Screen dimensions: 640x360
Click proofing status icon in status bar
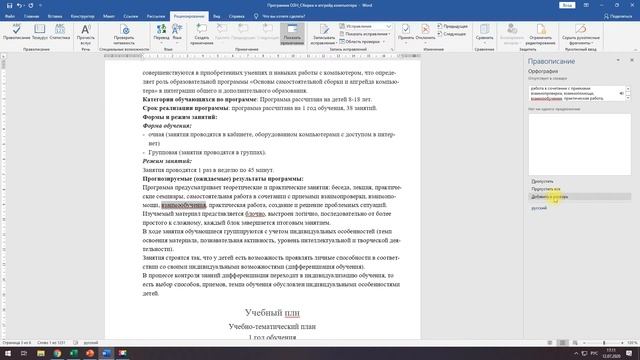(x=76, y=343)
